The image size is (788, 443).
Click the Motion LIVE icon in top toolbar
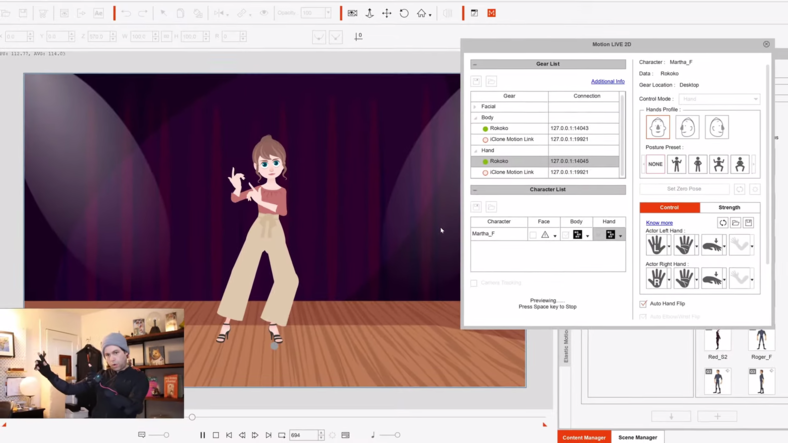(x=491, y=13)
